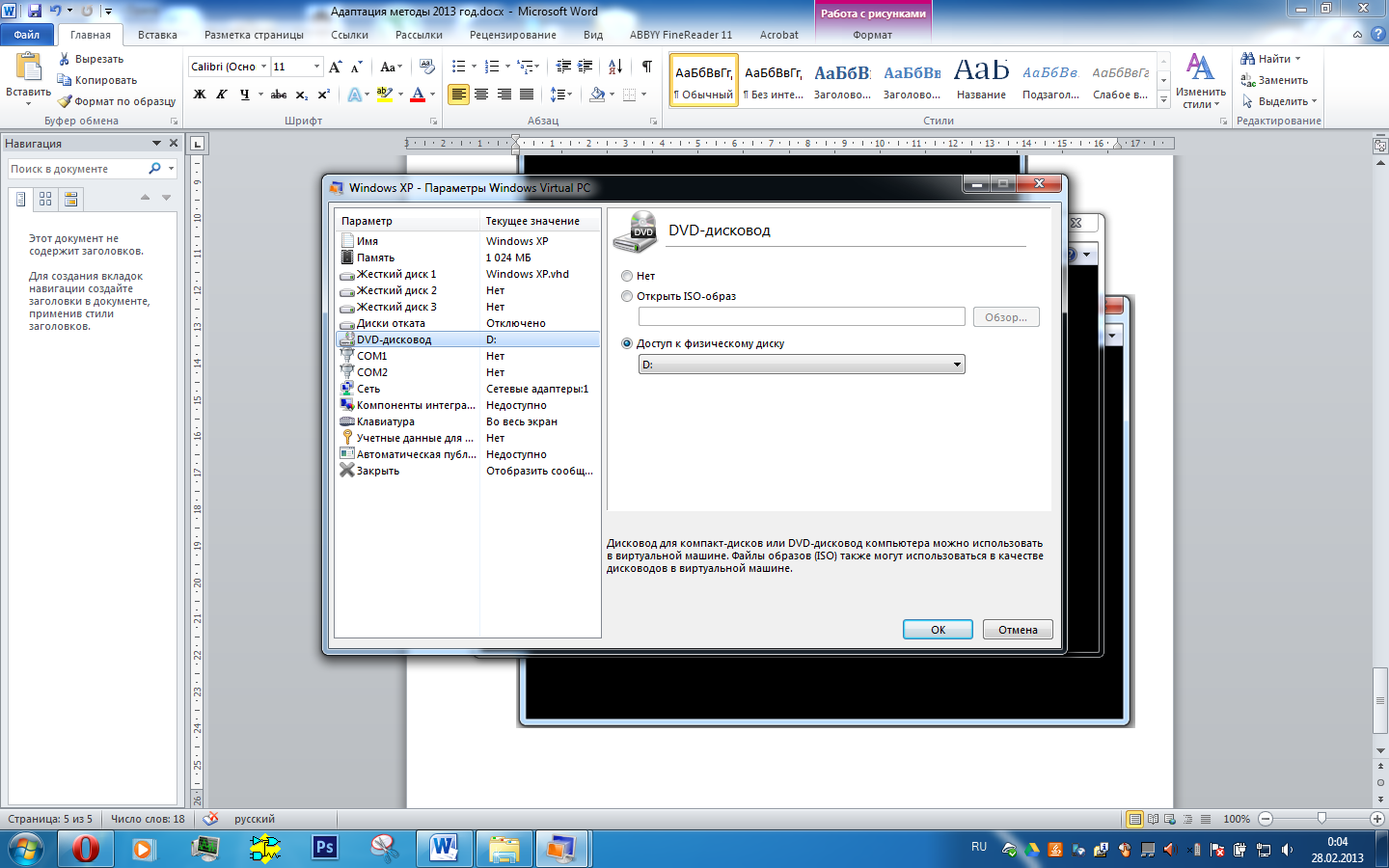
Task: Expand highlight color dropdown arrow
Action: point(399,95)
